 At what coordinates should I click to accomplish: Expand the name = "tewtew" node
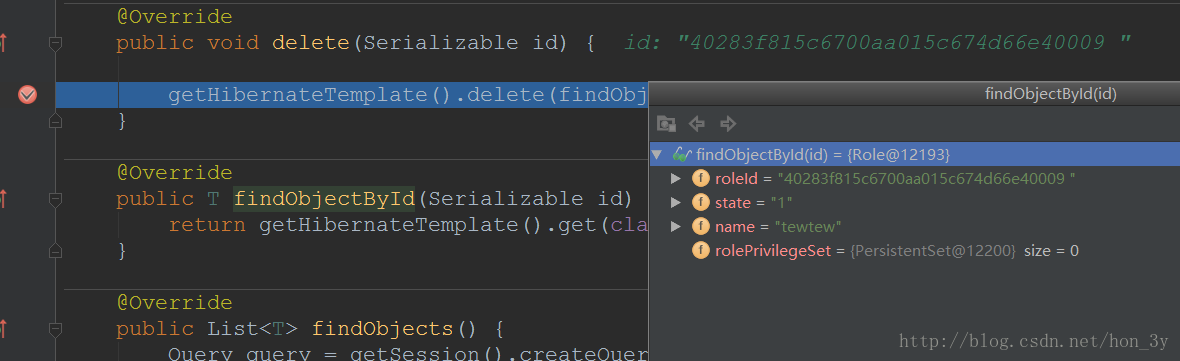pyautogui.click(x=677, y=226)
